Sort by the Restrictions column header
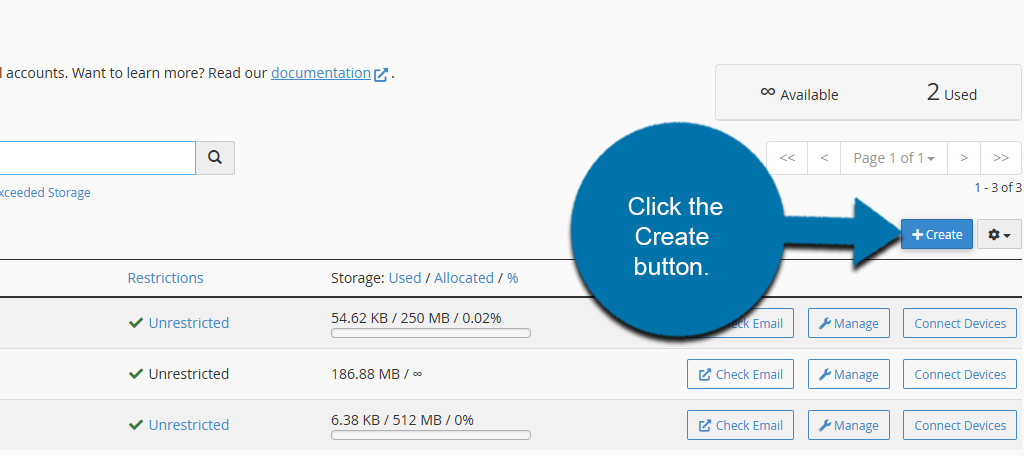Image resolution: width=1024 pixels, height=456 pixels. 165,278
